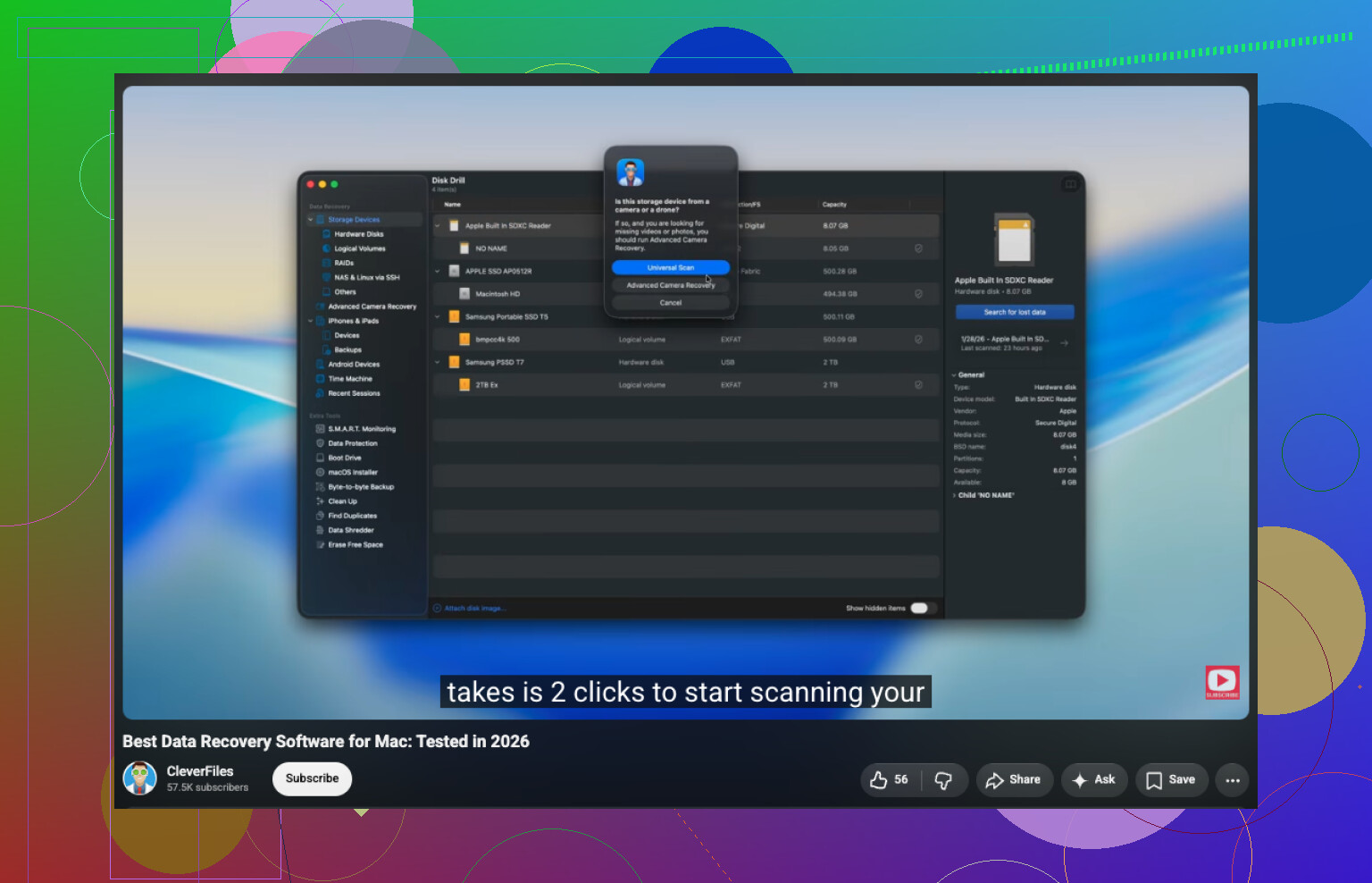The image size is (1372, 883).
Task: Open Erase Free Space tool
Action: point(355,544)
